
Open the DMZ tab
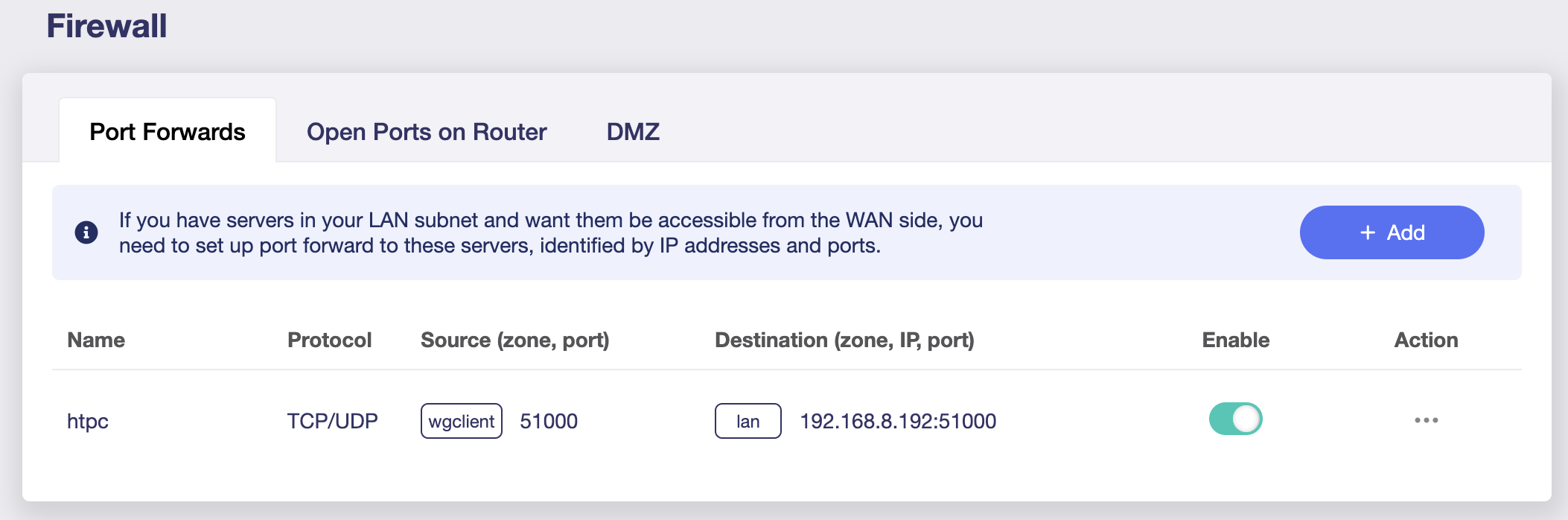click(x=633, y=132)
